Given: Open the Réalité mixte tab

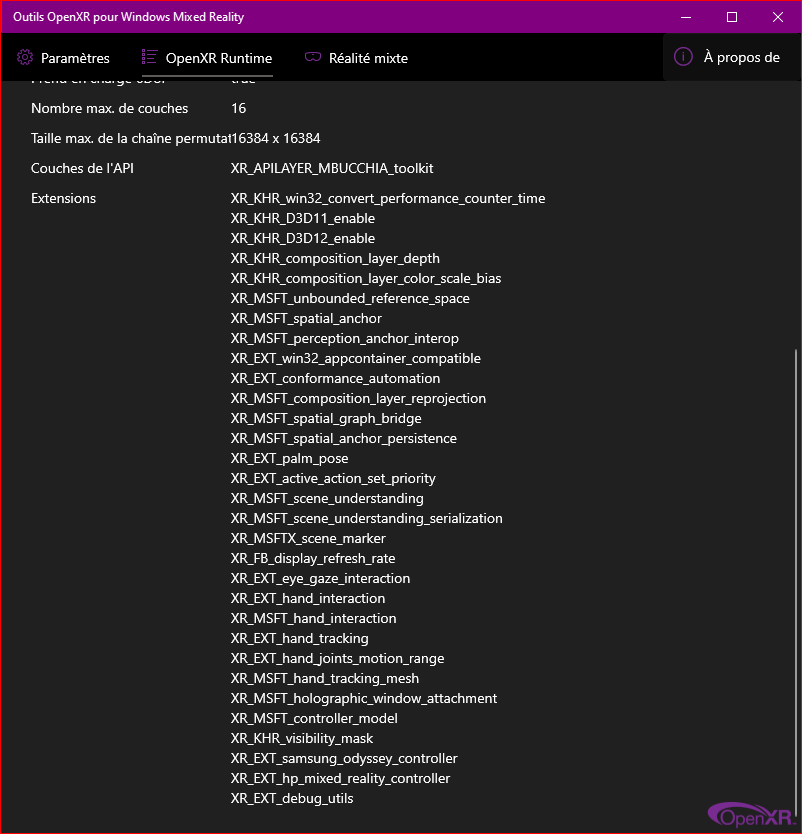Looking at the screenshot, I should [356, 57].
